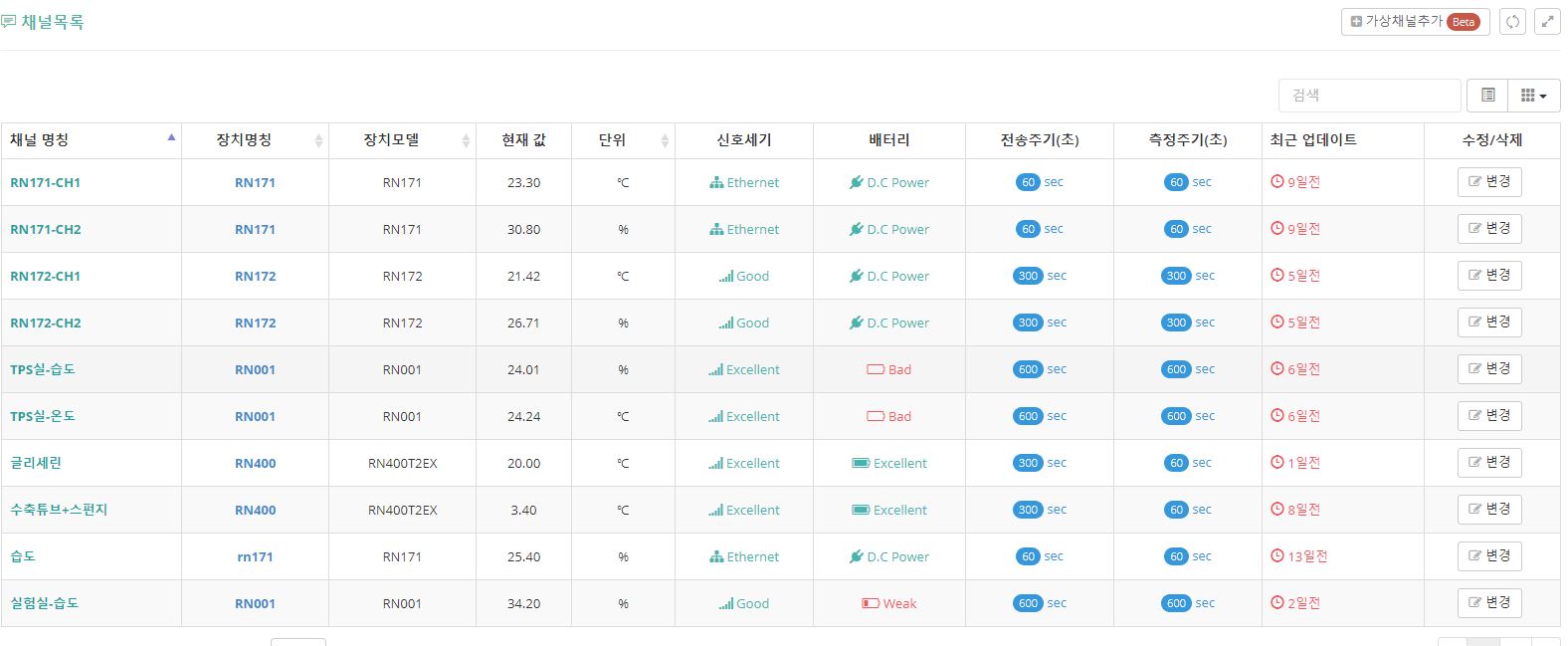Open the RN171-CH2 channel link
1568x646 pixels.
(x=46, y=229)
